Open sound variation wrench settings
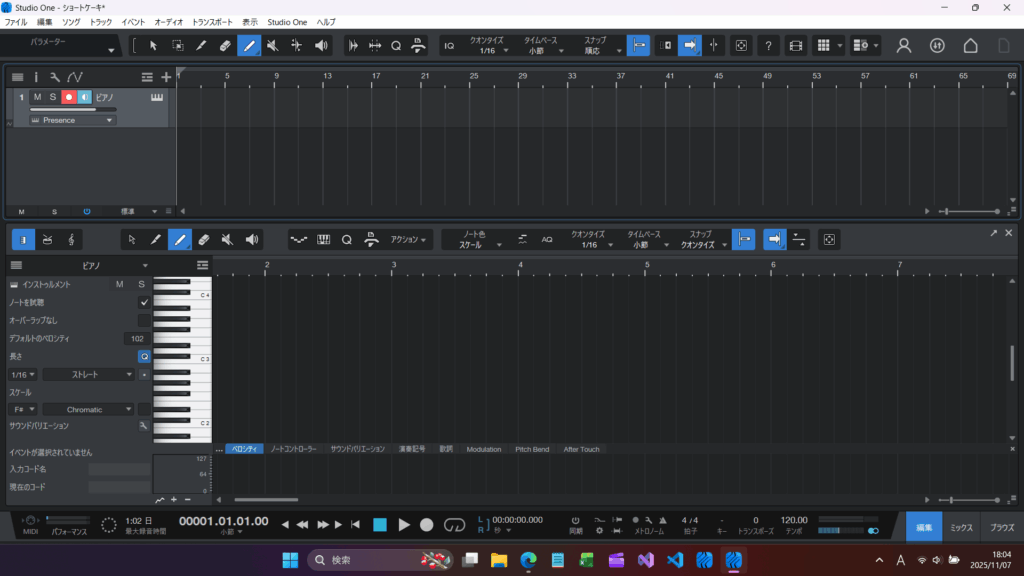 [144, 426]
